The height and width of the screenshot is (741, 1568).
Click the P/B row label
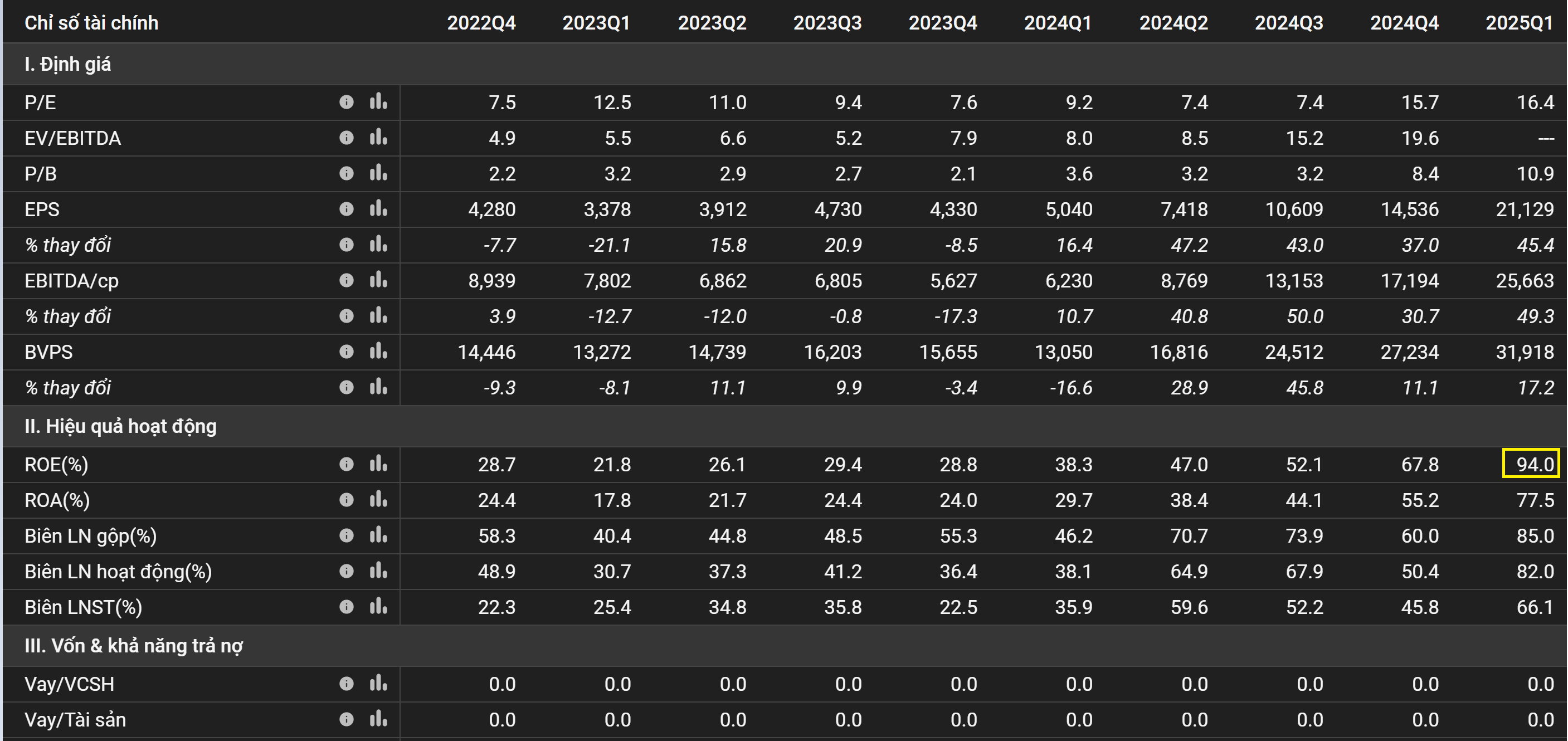40,174
